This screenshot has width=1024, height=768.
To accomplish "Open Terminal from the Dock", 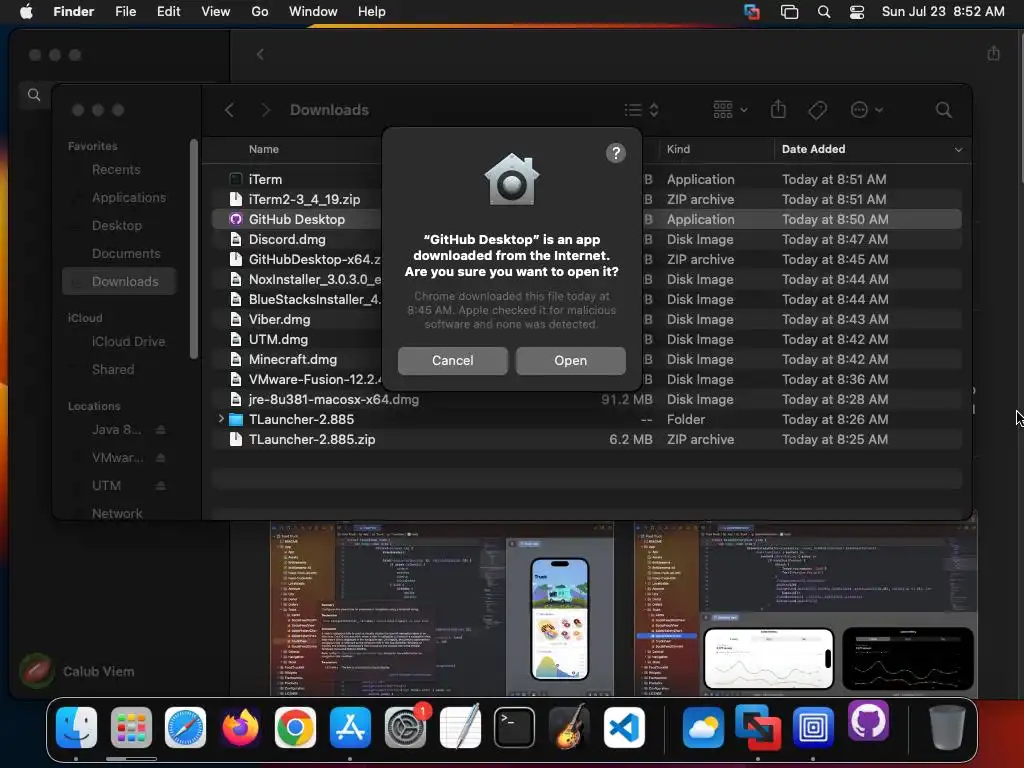I will coord(515,727).
